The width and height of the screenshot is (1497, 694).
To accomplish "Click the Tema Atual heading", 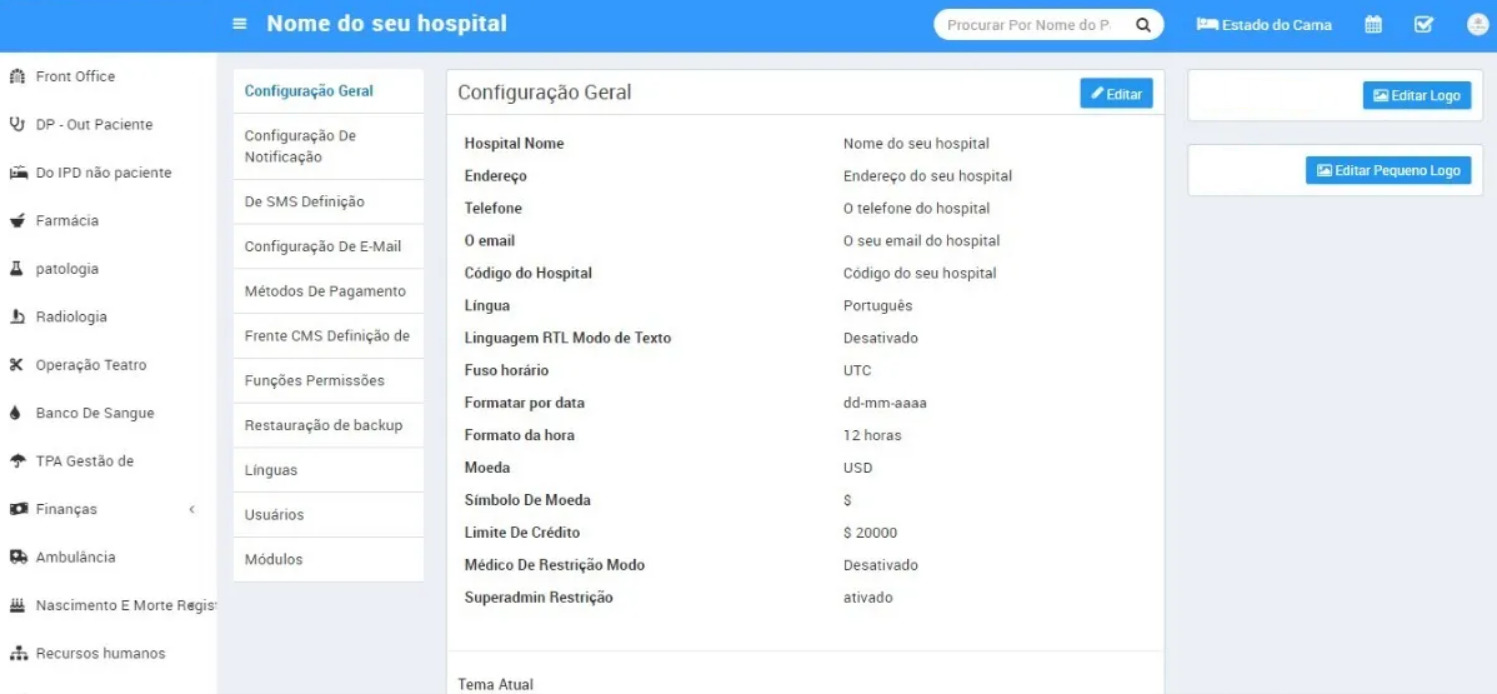I will pos(495,685).
